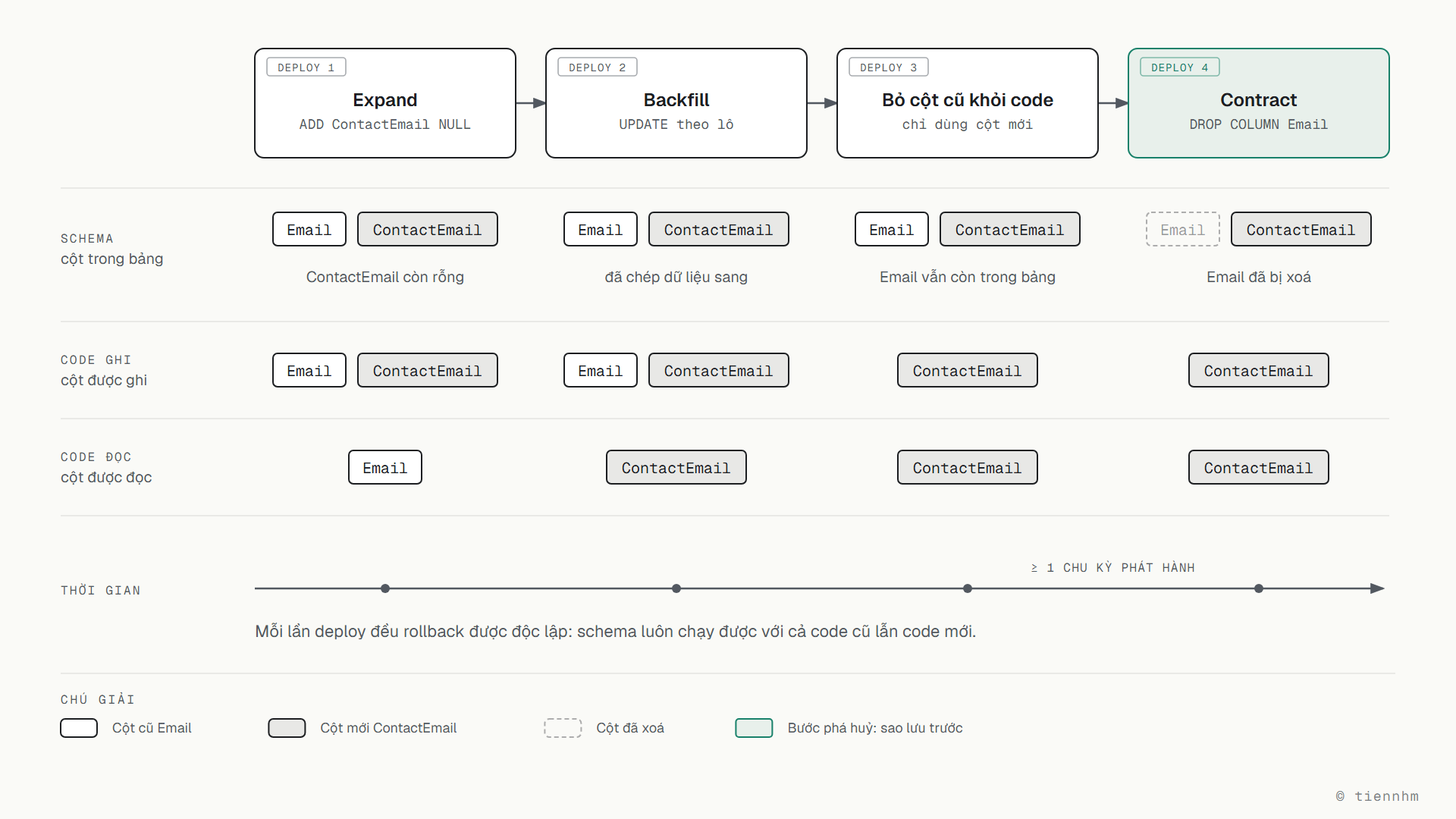Select ContactEmail chip above 'Email đã bị xoá'

1301,229
